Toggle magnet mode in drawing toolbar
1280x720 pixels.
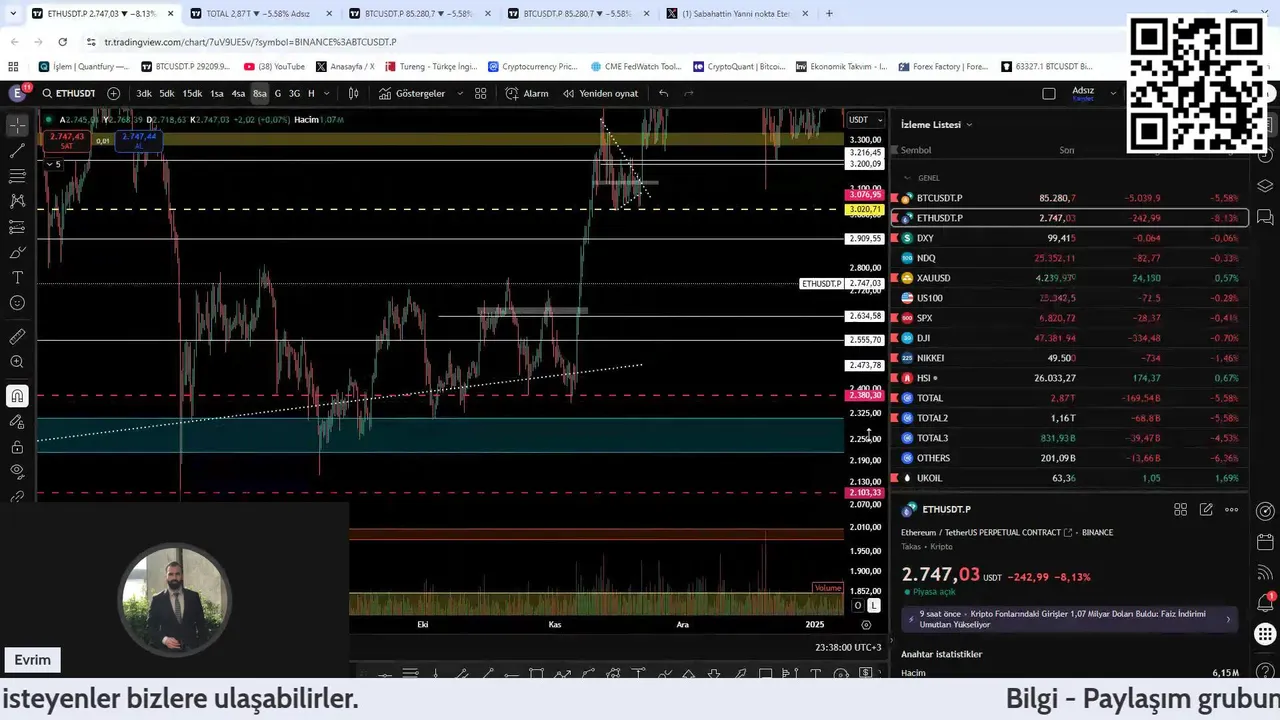[x=17, y=396]
